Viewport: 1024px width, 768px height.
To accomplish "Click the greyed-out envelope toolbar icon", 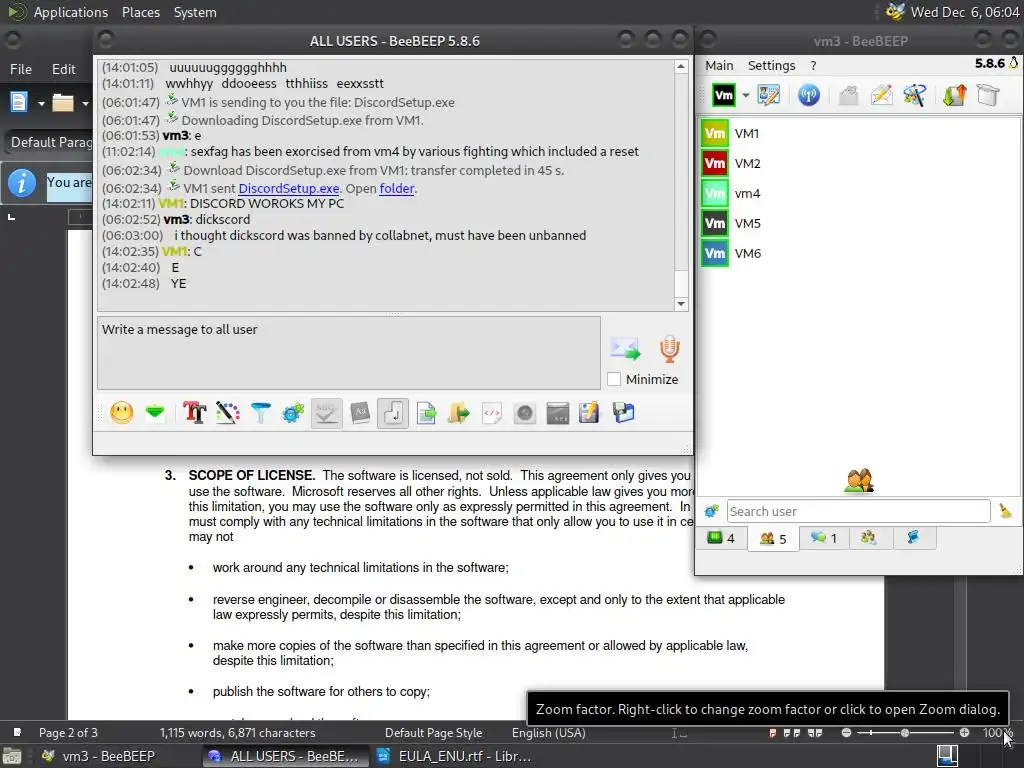I will pos(848,95).
